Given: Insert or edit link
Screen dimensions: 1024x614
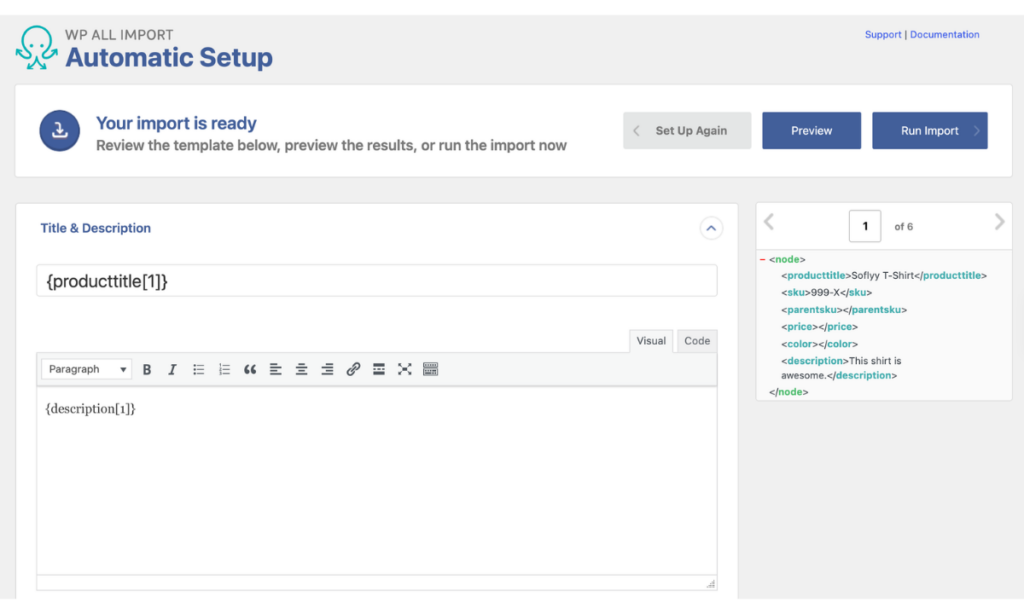Looking at the screenshot, I should click(353, 370).
